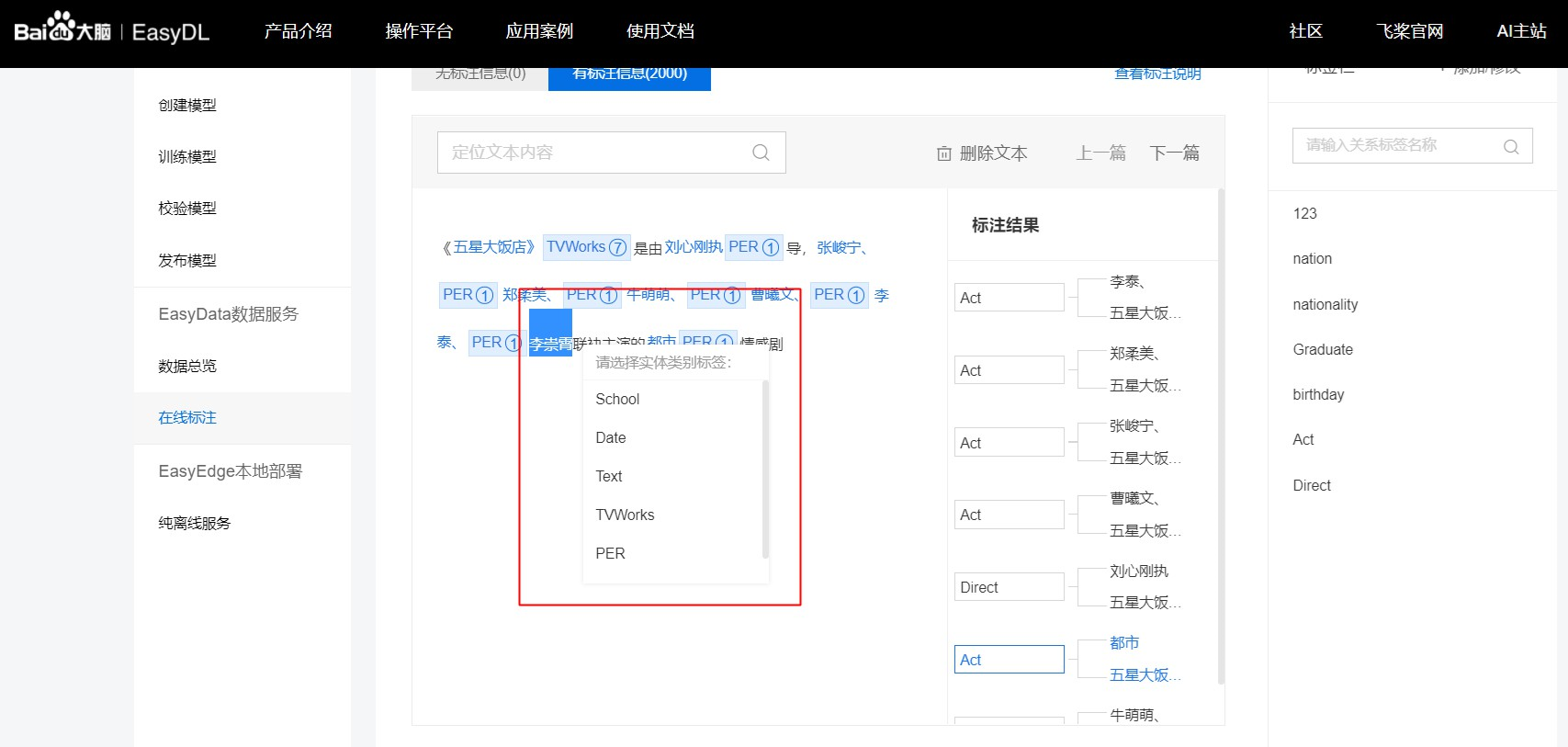Go to previous article with 上一篇
The image size is (1568, 747).
(x=1101, y=153)
